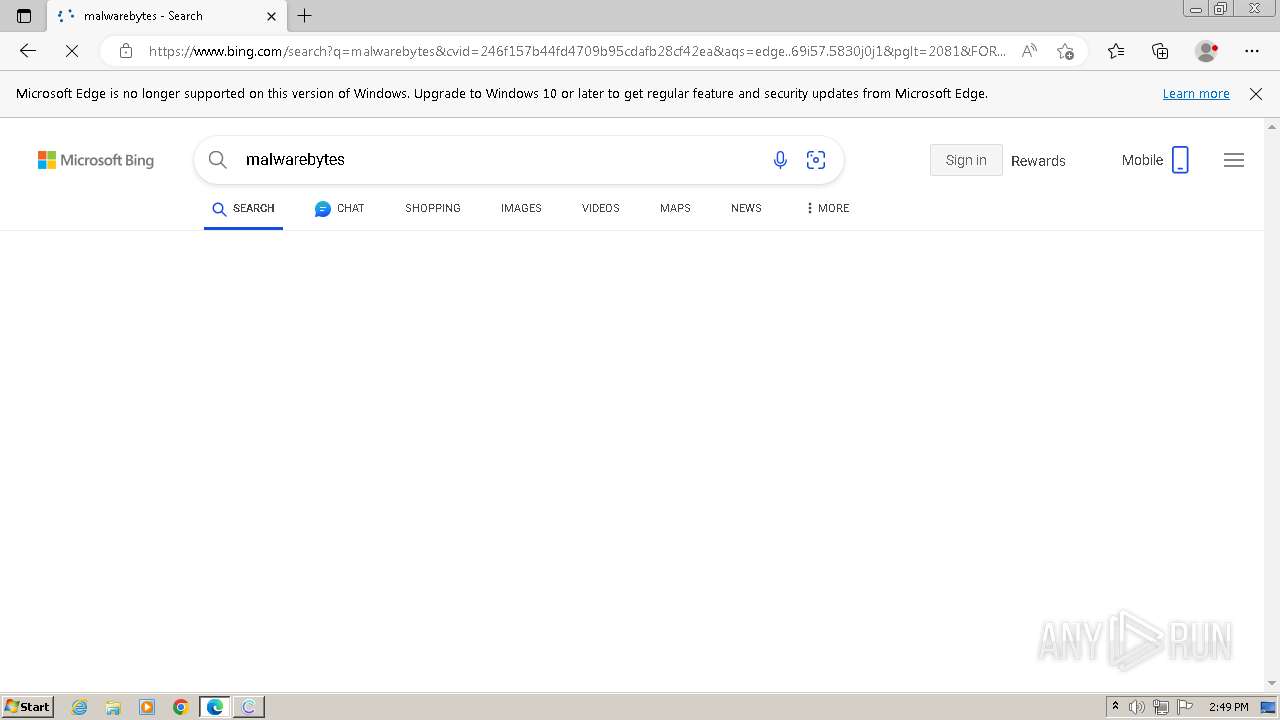Screen dimensions: 1280x720
Task: Start voice search with the microphone icon
Action: click(x=780, y=160)
